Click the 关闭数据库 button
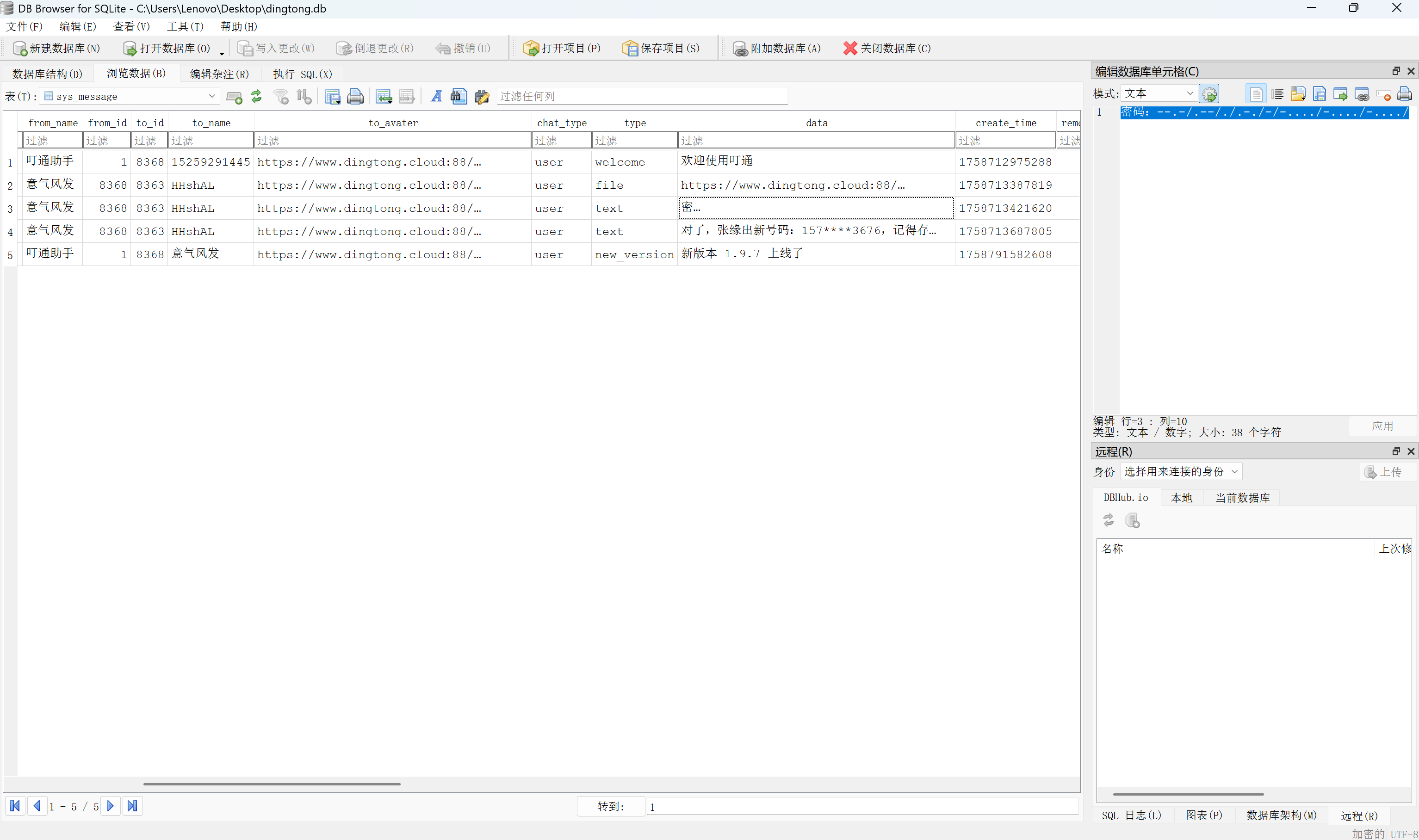1419x840 pixels. point(886,49)
